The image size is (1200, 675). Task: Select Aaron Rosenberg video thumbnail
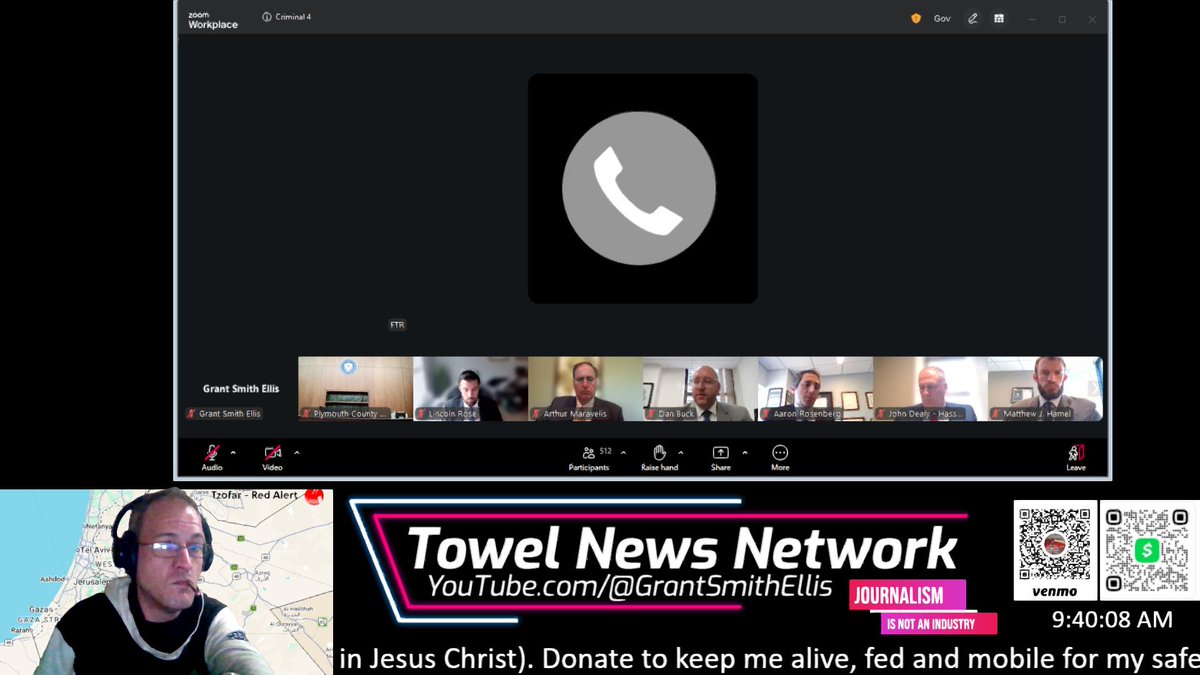pyautogui.click(x=815, y=388)
